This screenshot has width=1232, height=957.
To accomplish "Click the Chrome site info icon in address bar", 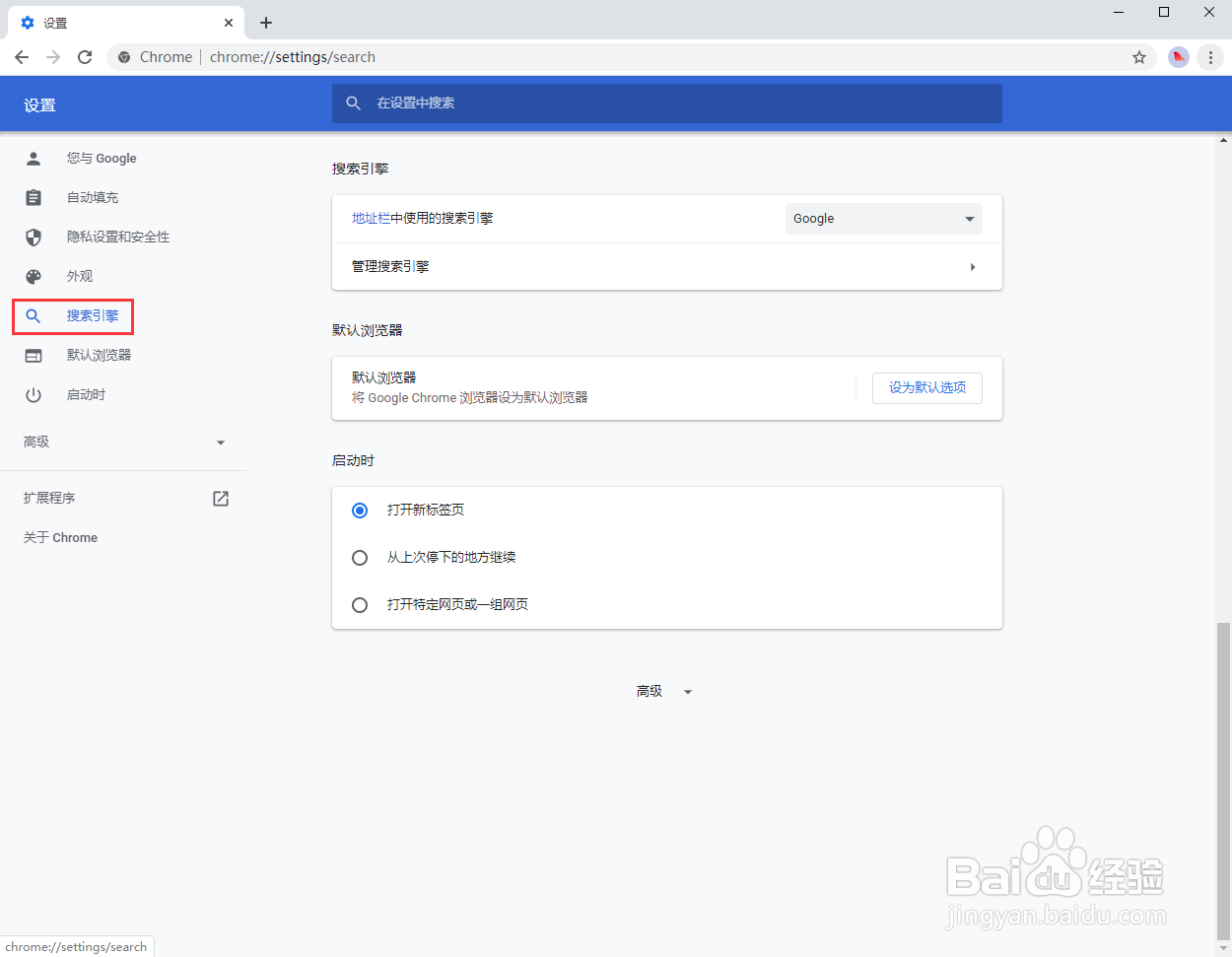I will coord(124,57).
